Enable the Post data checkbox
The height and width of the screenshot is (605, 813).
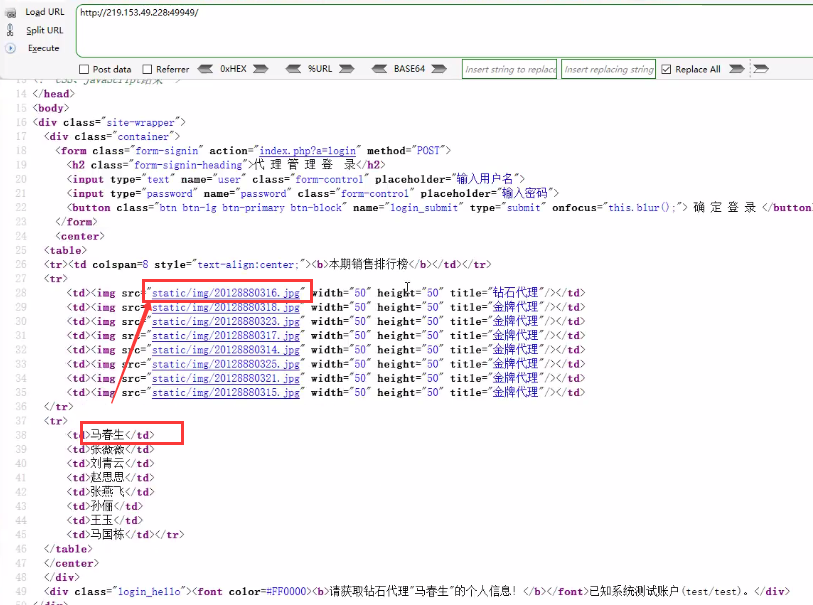point(84,69)
